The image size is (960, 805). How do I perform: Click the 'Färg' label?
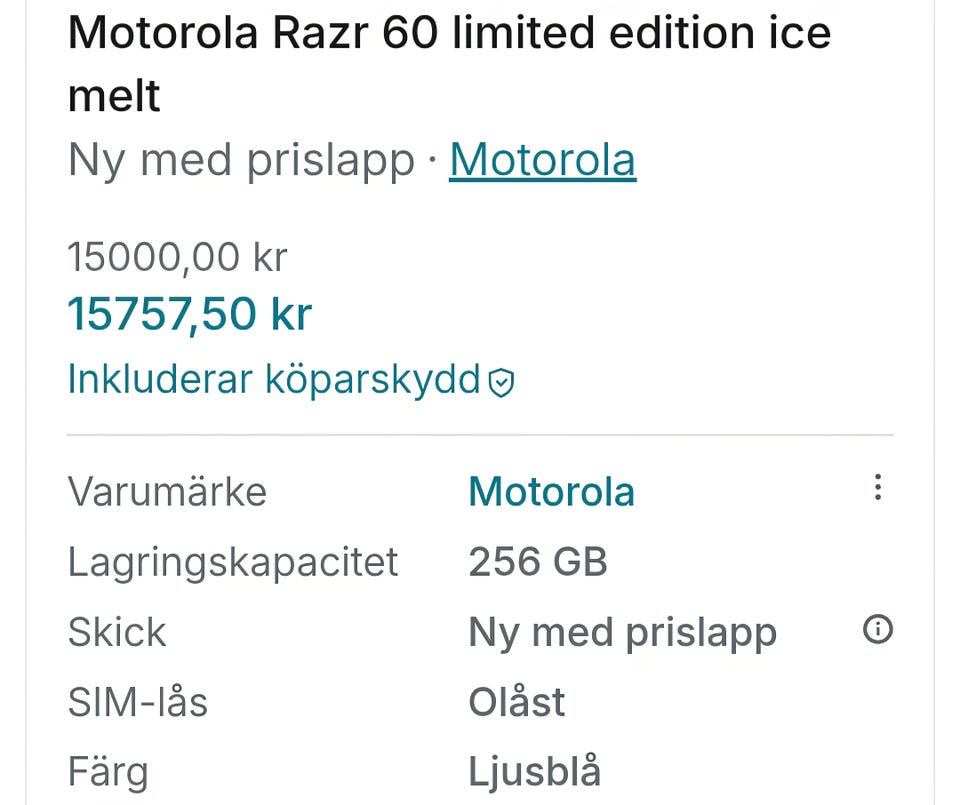pos(108,772)
